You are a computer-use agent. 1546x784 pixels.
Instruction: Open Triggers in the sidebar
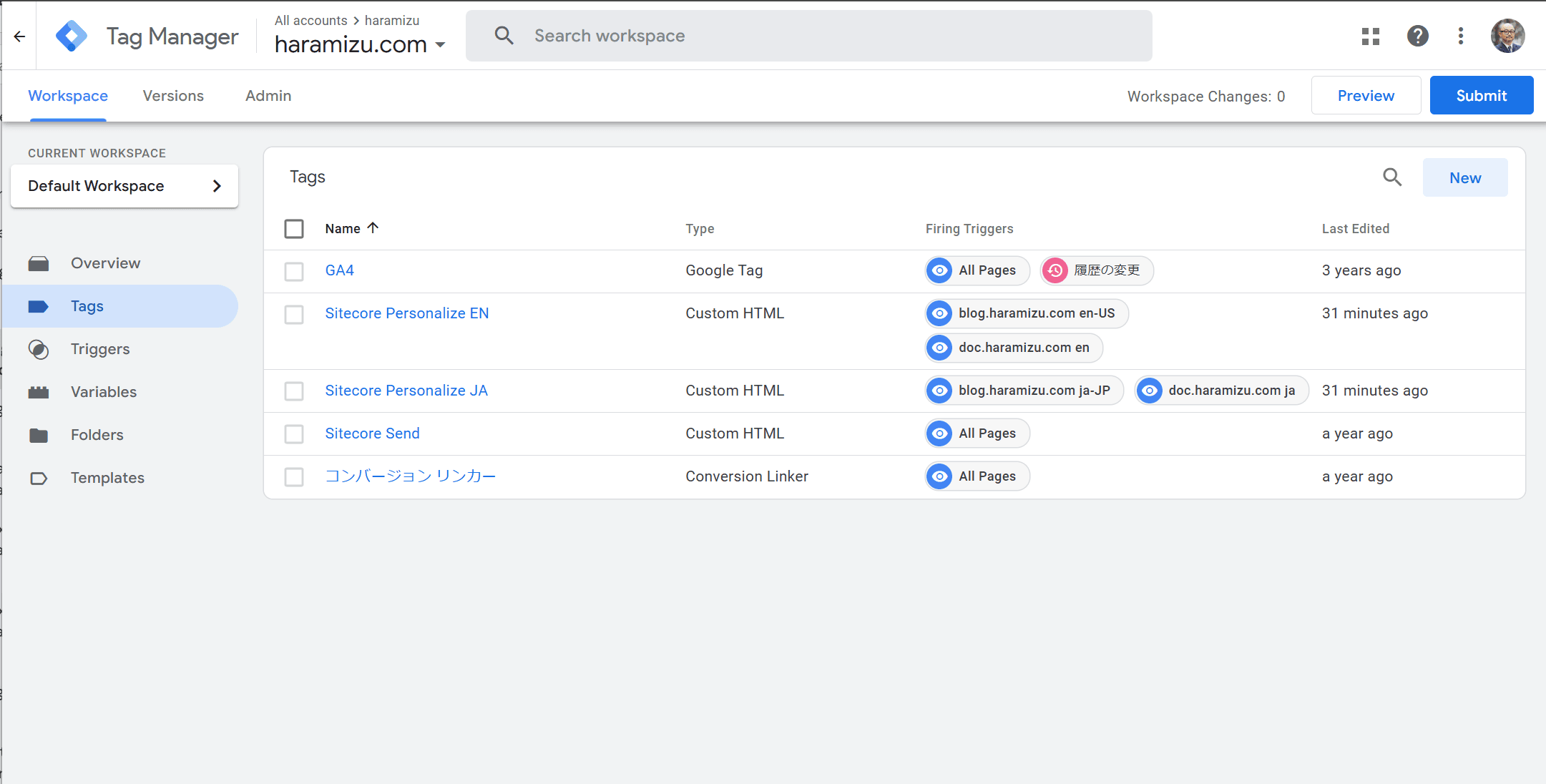100,349
